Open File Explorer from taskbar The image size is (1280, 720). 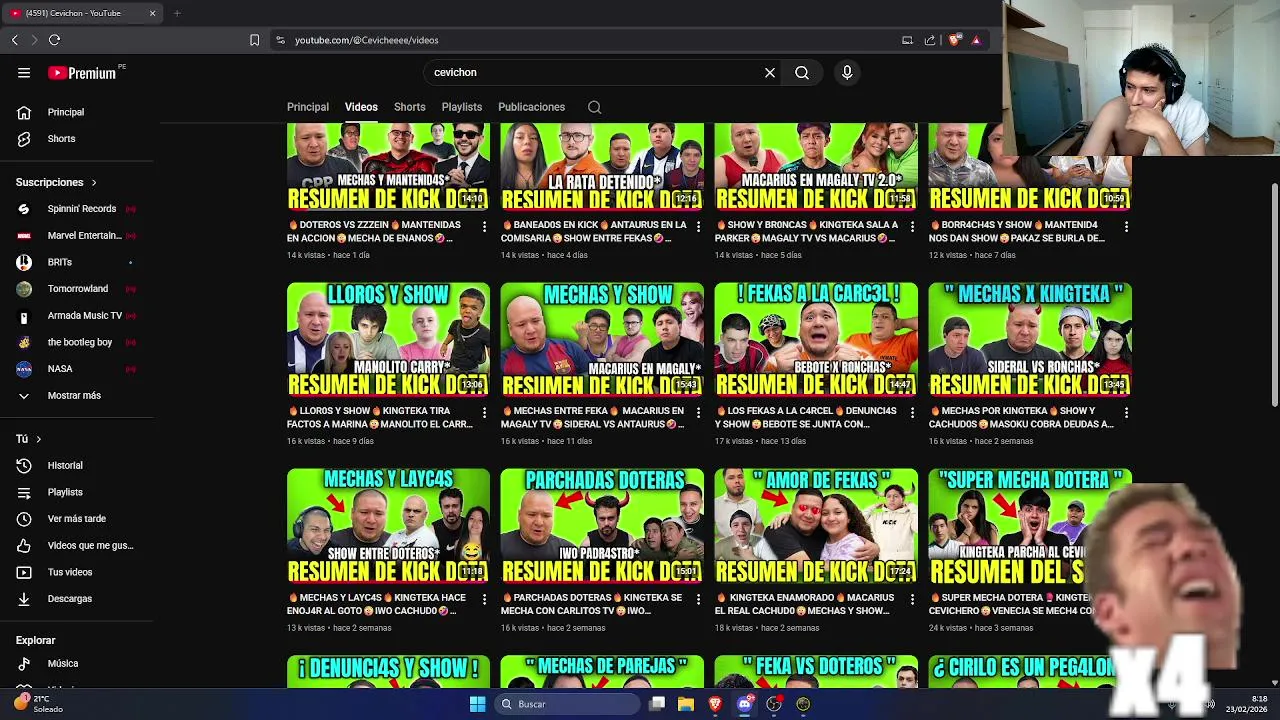686,704
